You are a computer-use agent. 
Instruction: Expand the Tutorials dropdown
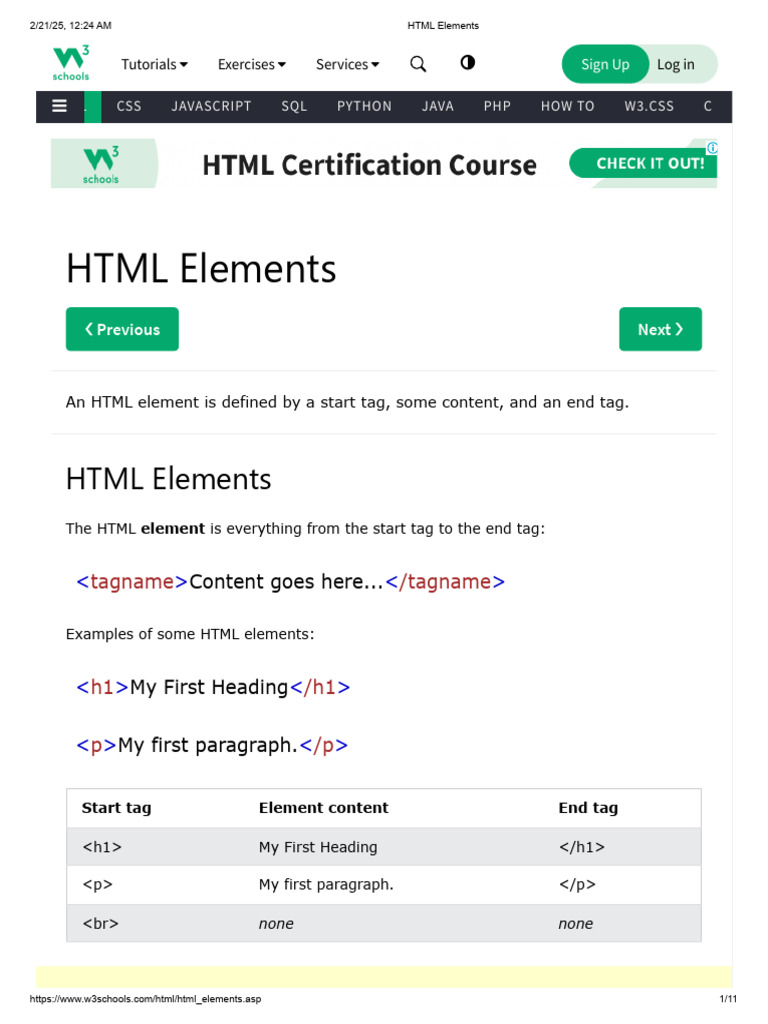[x=154, y=64]
